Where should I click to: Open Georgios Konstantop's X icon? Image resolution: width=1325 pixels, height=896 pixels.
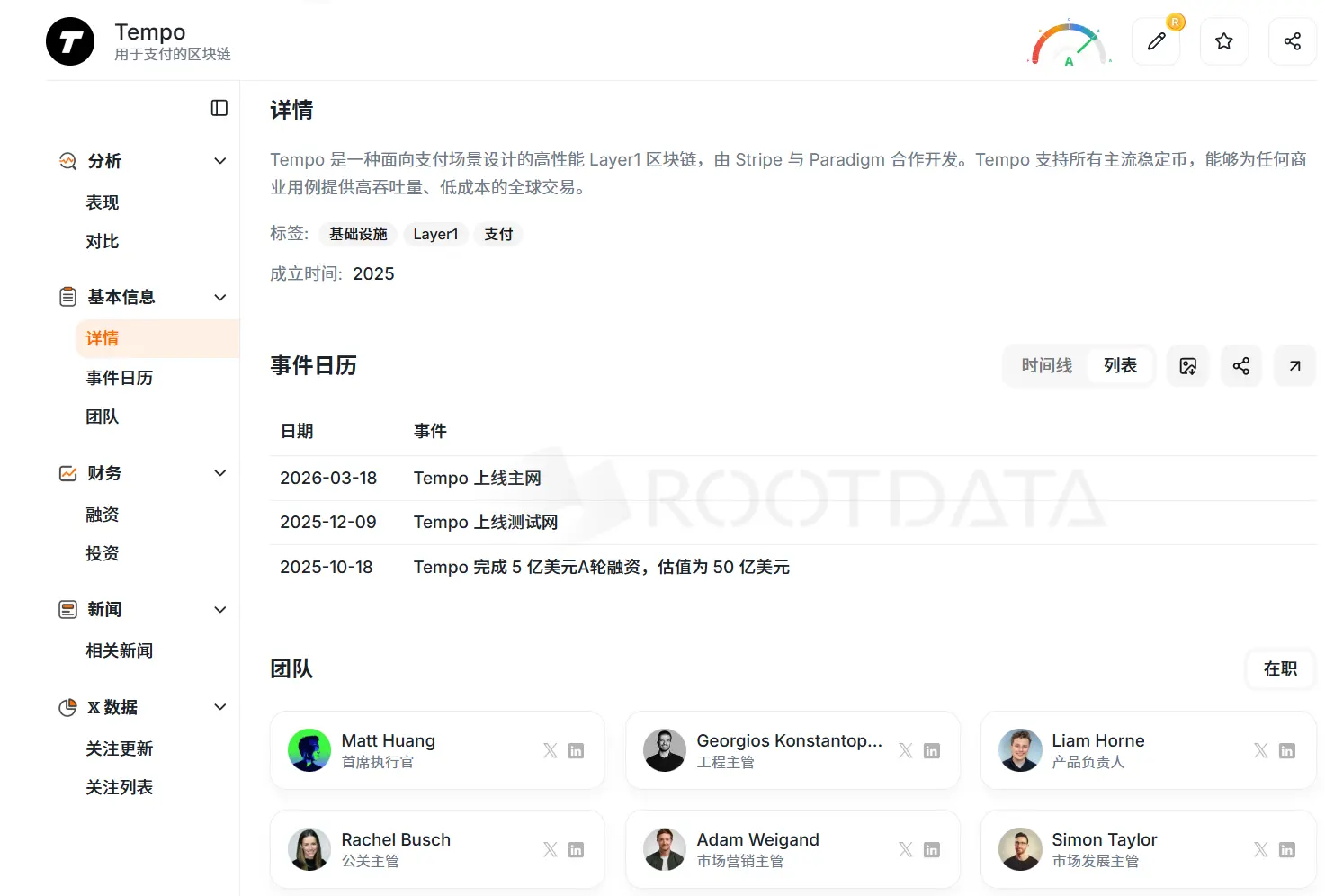(x=906, y=750)
